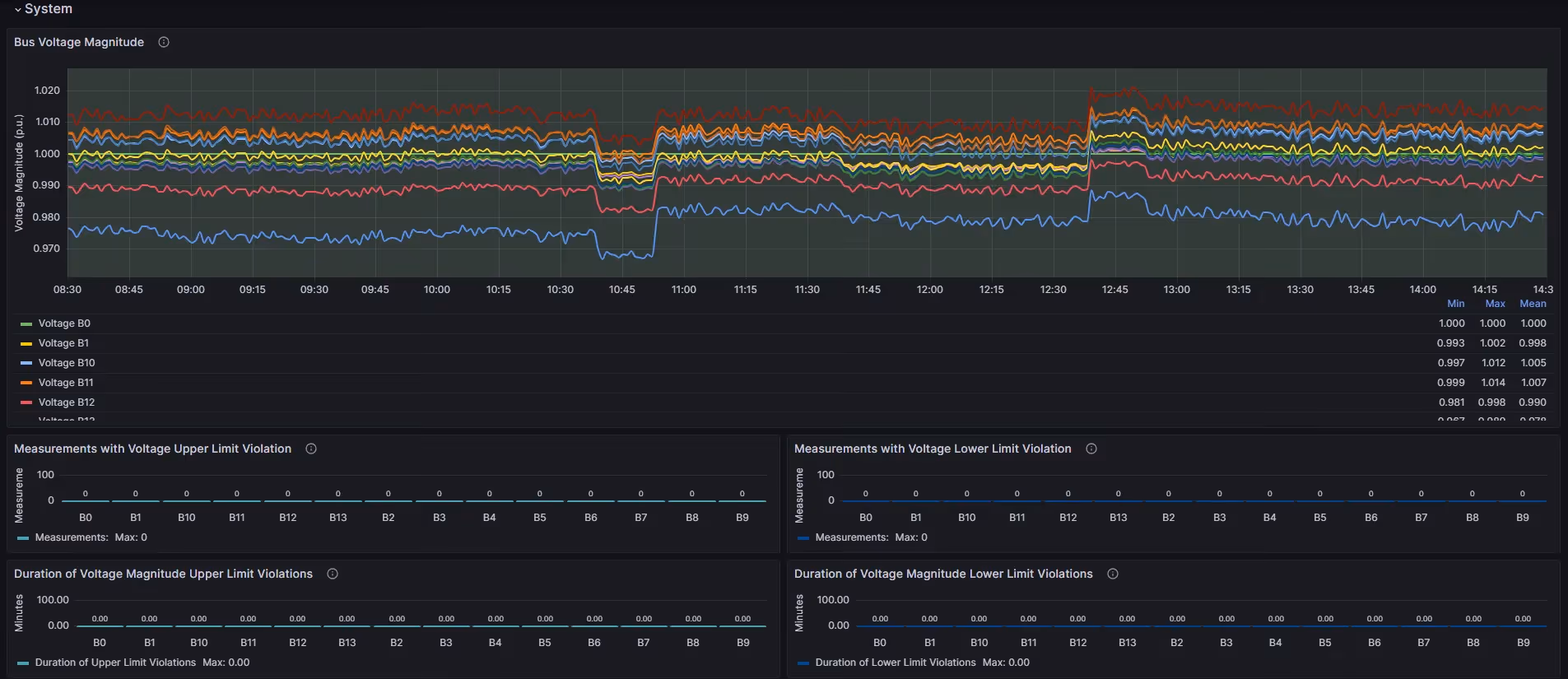Click B11 label in Duration of Lower Limit Violations
Viewport: 1568px width, 679px height.
coord(1029,643)
